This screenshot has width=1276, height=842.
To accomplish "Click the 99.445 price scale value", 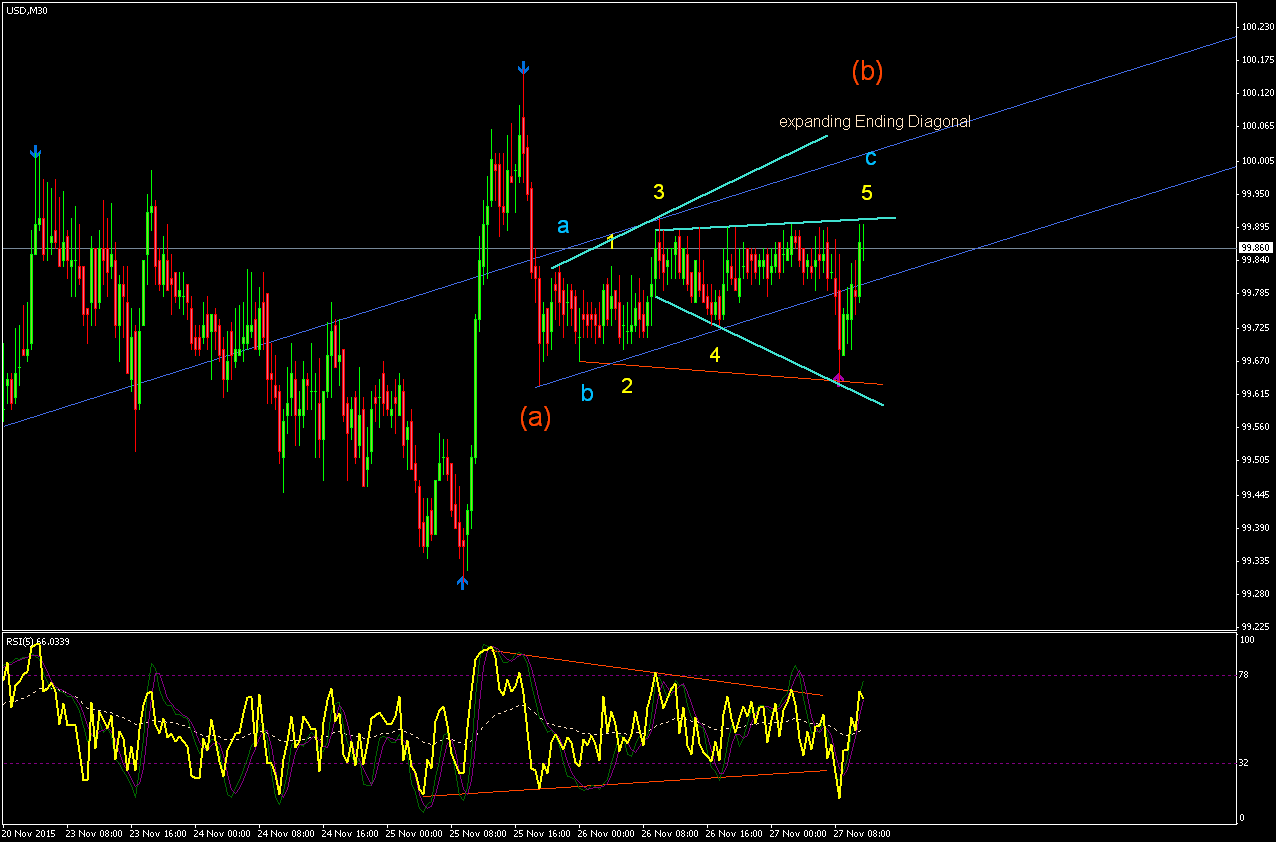I will pos(1256,494).
